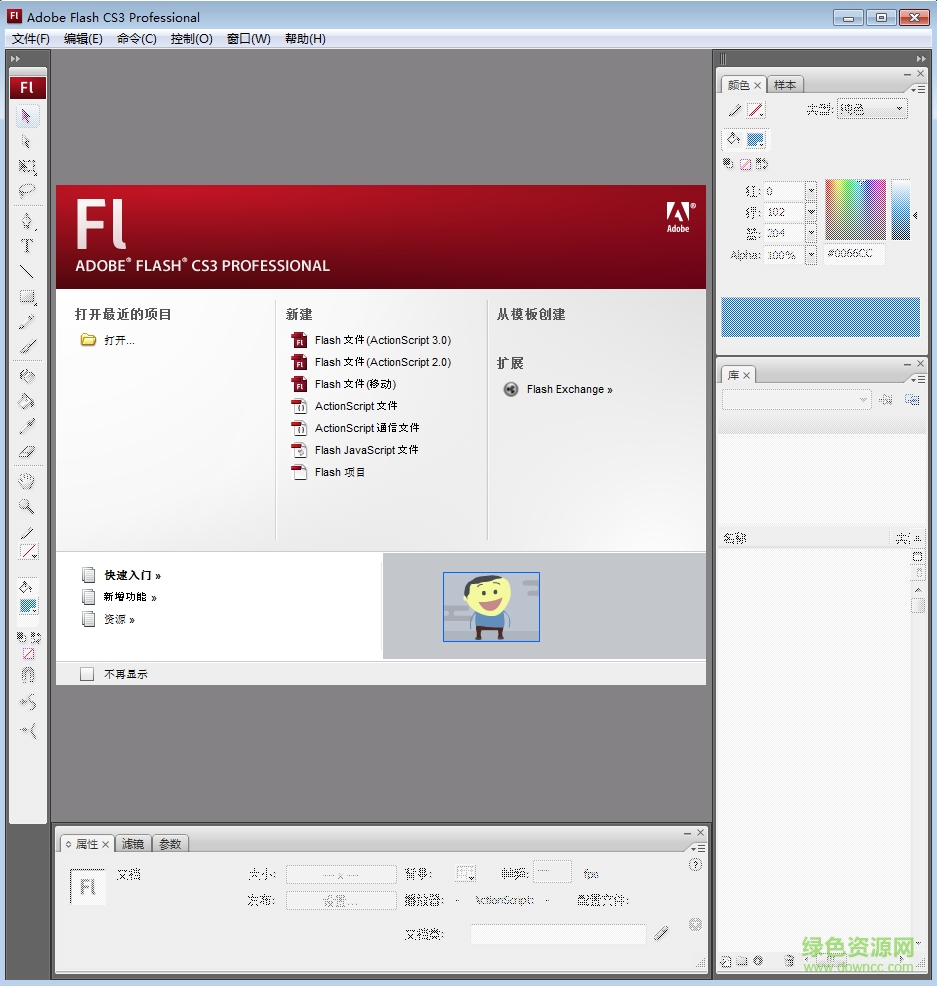Switch to the 样本 swatches tab
The width and height of the screenshot is (937, 986).
click(x=786, y=85)
